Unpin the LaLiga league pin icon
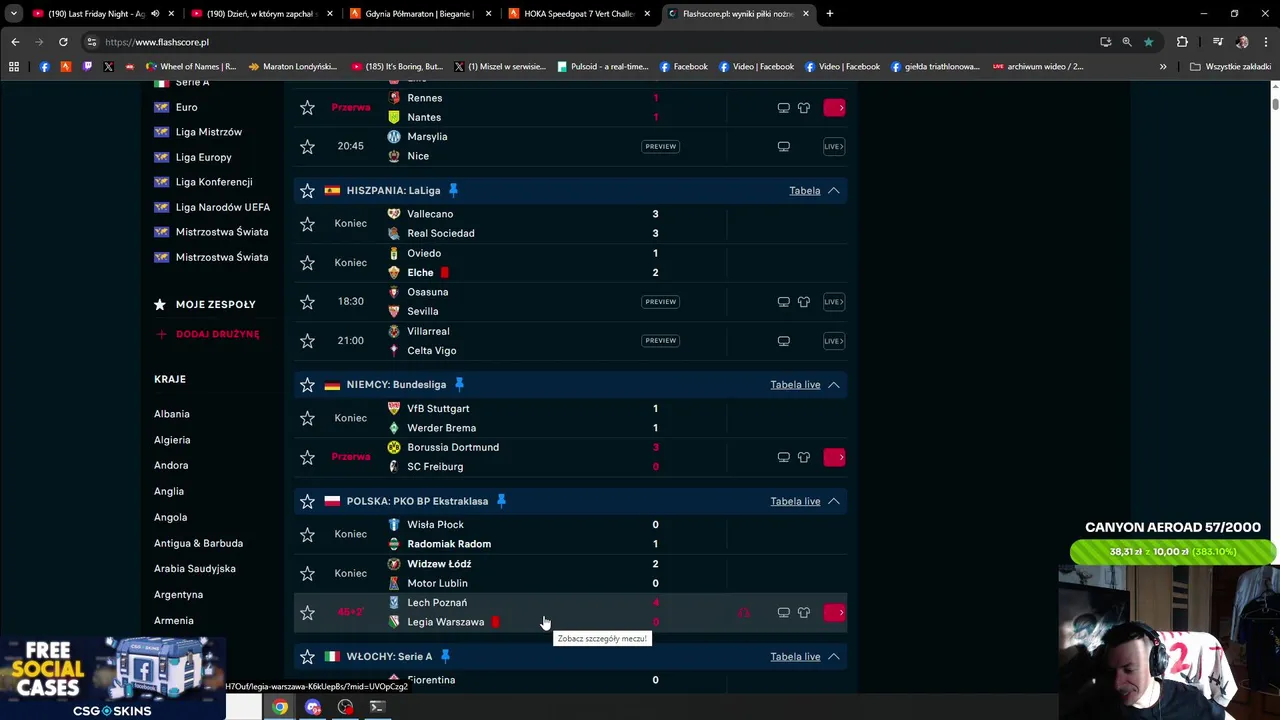The height and width of the screenshot is (720, 1280). (453, 190)
